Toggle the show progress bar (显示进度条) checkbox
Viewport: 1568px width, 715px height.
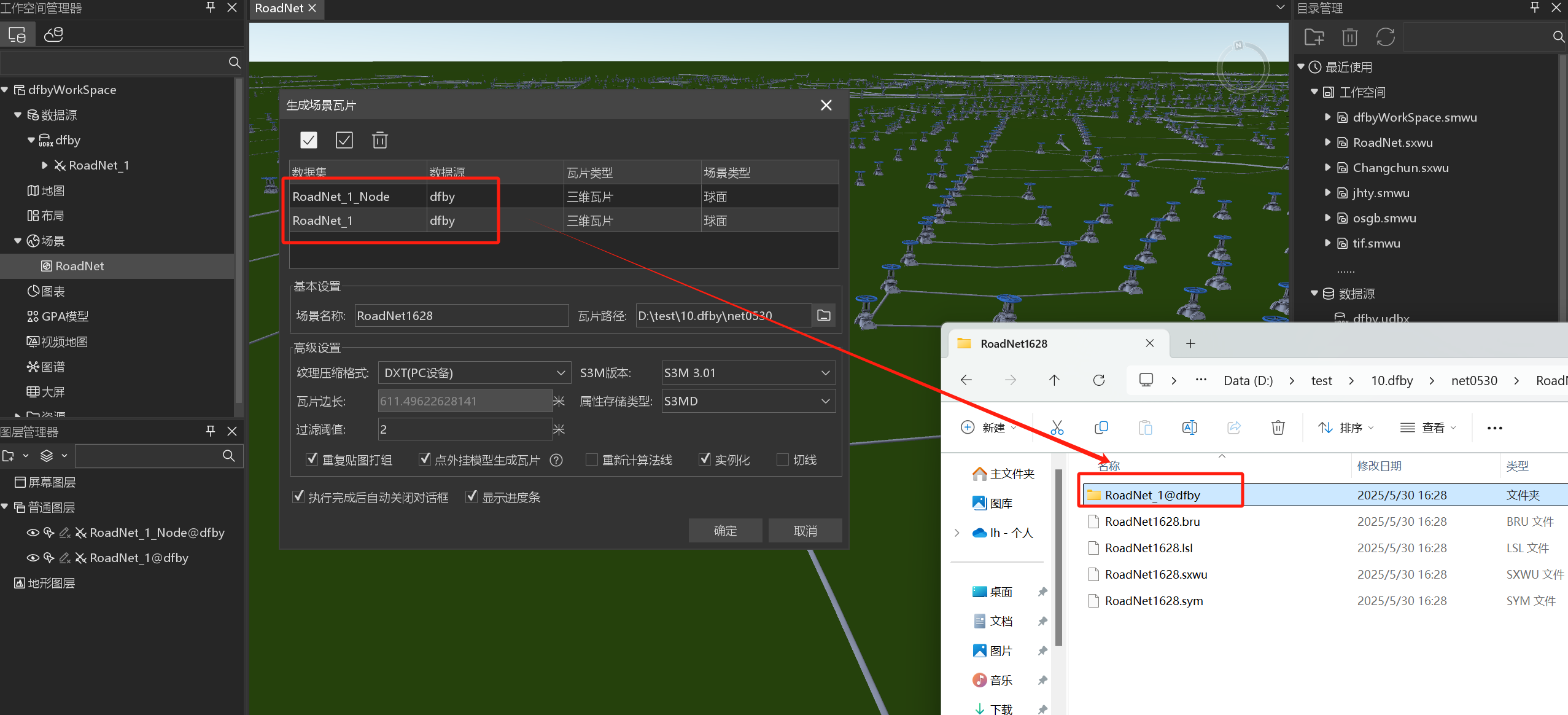coord(472,496)
